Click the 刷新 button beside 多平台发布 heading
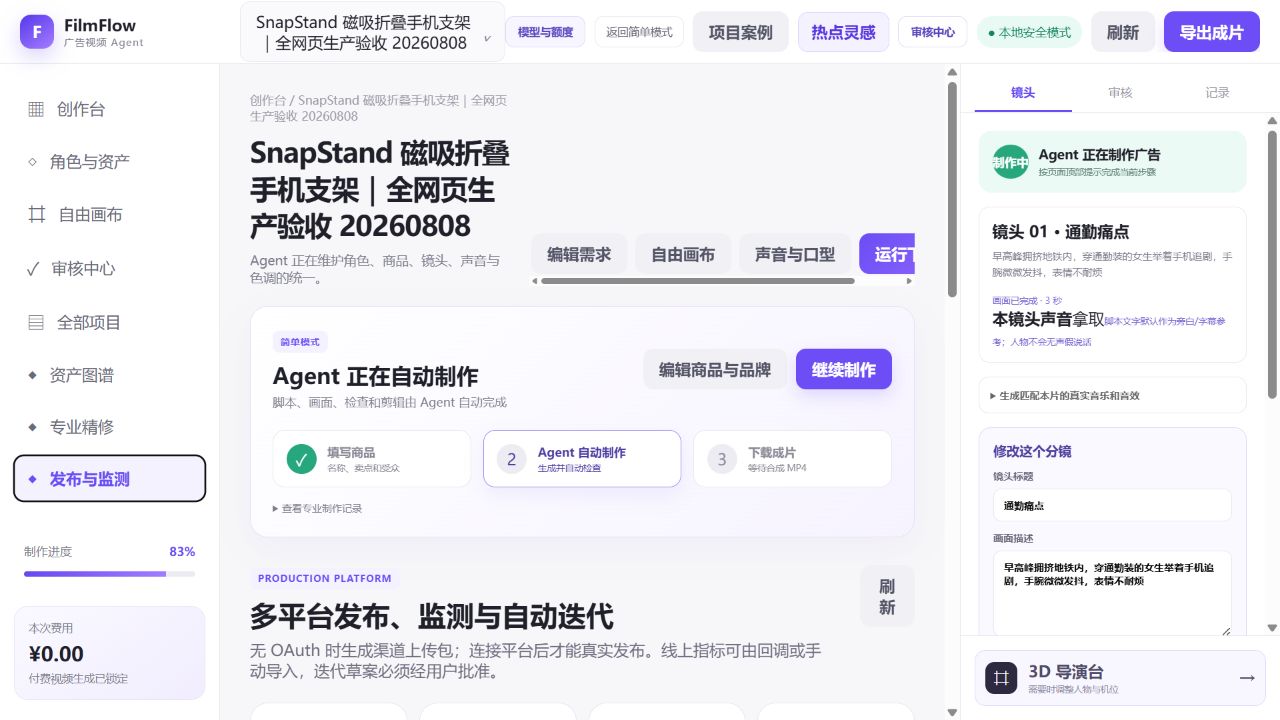The width and height of the screenshot is (1280, 720). tap(887, 597)
